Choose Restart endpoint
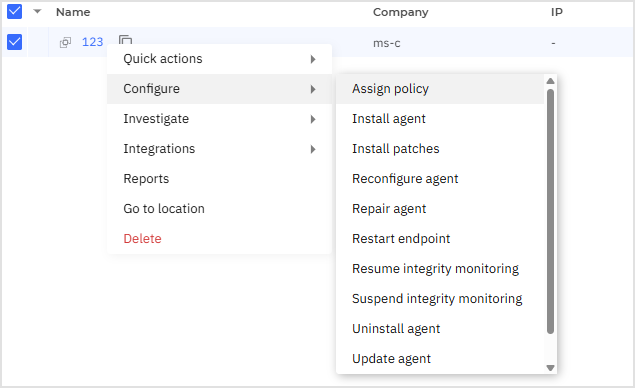 (440, 239)
